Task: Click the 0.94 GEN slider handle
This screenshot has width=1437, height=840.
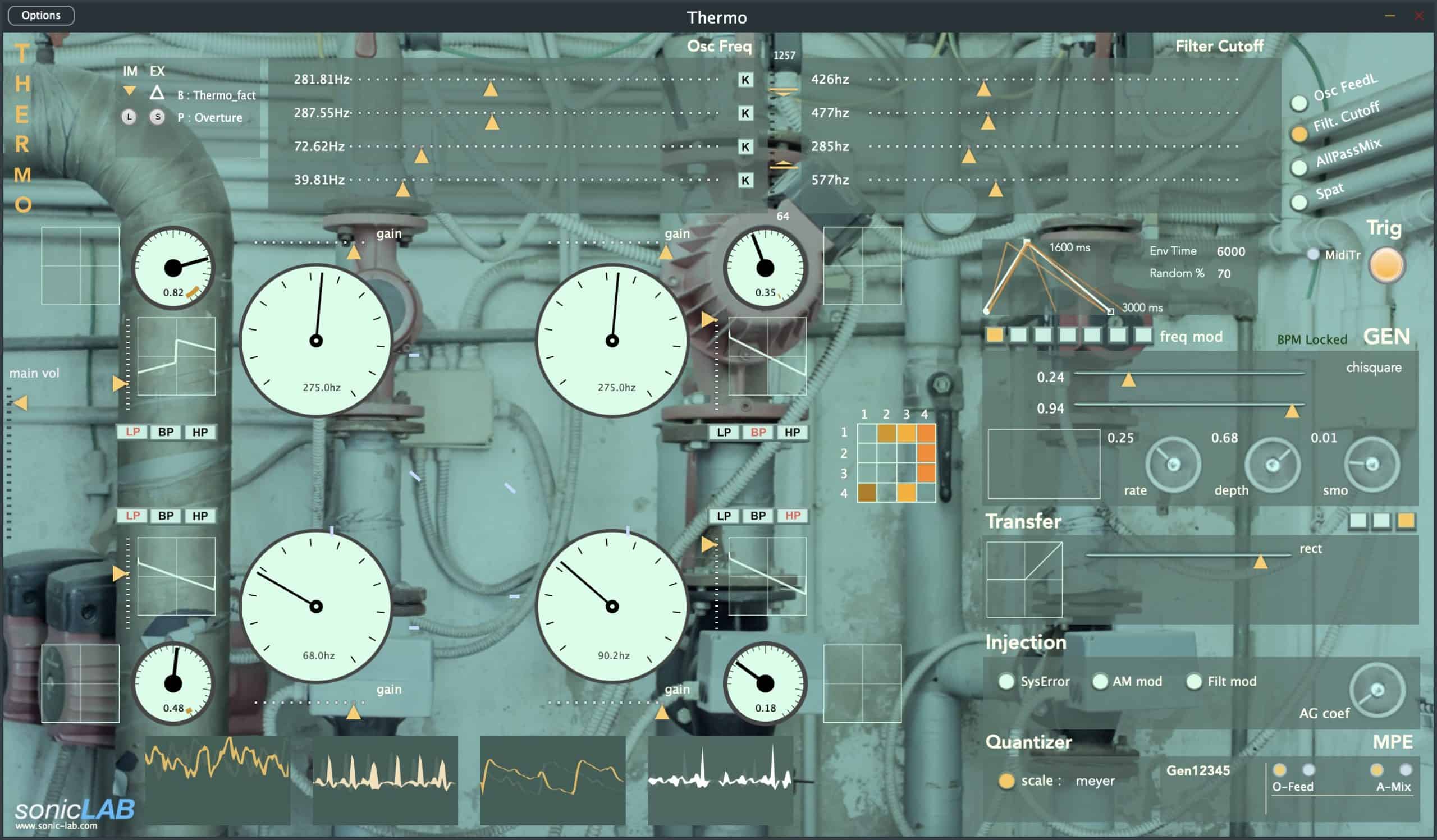Action: coord(1292,411)
